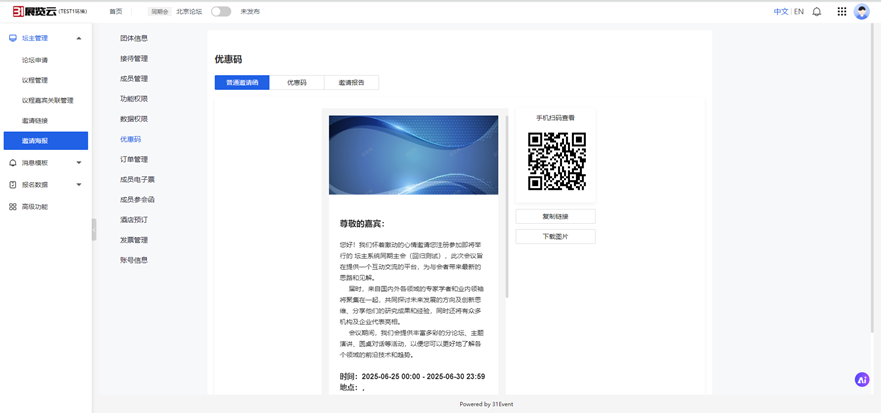Open 成员管理 in the secondary menu
The height and width of the screenshot is (413, 881).
(x=134, y=79)
